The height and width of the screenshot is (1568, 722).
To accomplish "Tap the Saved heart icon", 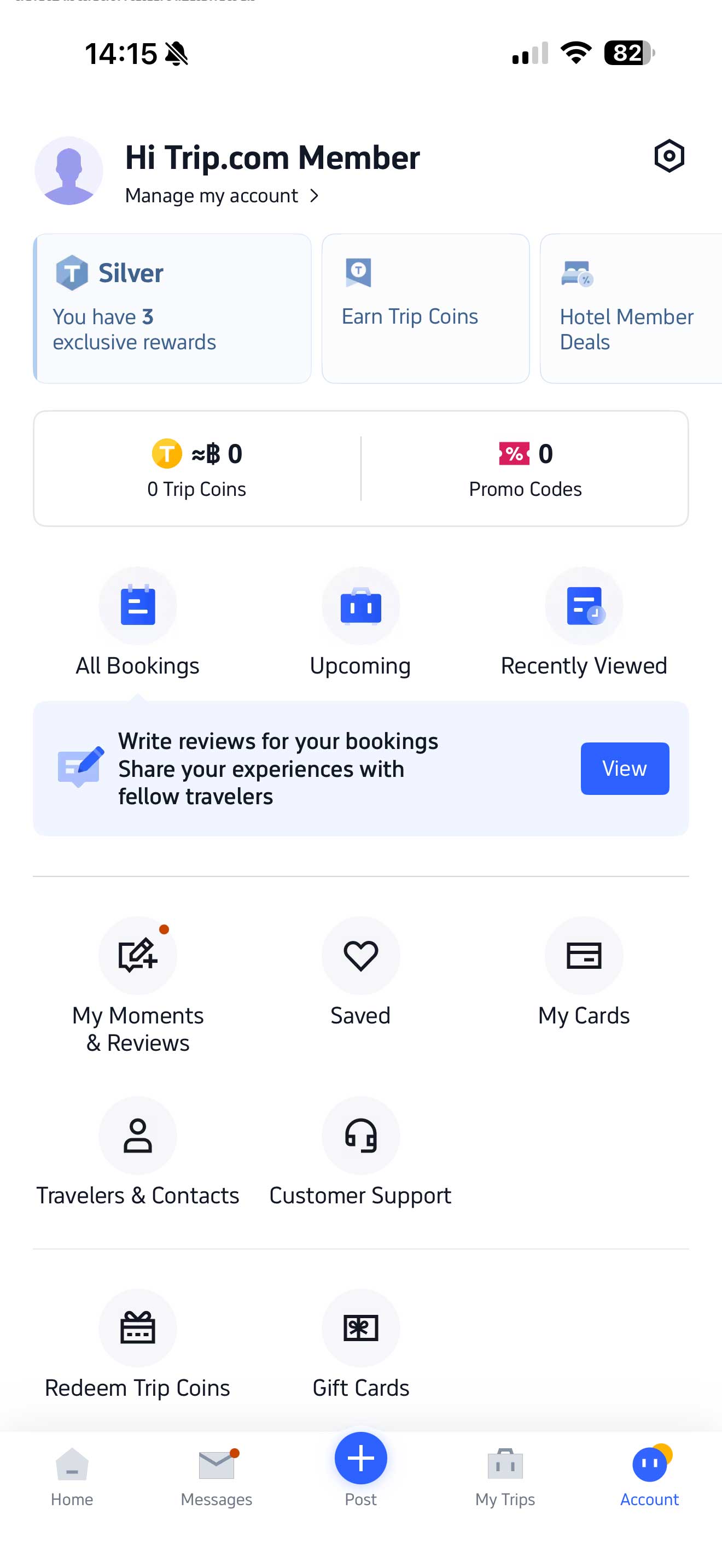I will click(360, 956).
